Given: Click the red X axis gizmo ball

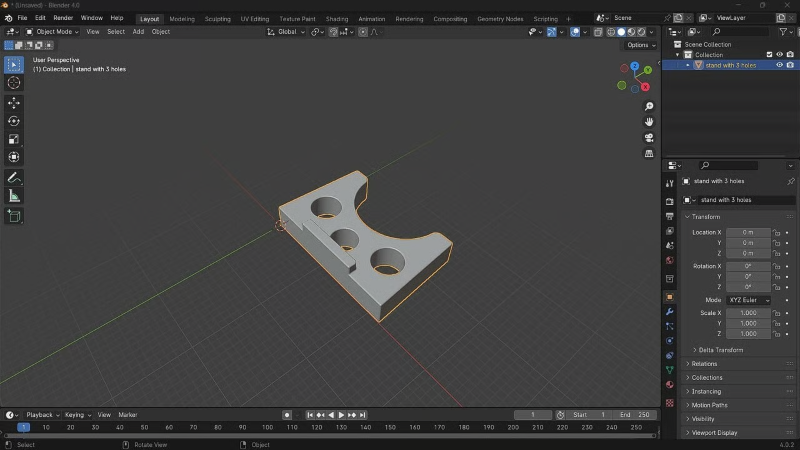Looking at the screenshot, I should [x=645, y=87].
